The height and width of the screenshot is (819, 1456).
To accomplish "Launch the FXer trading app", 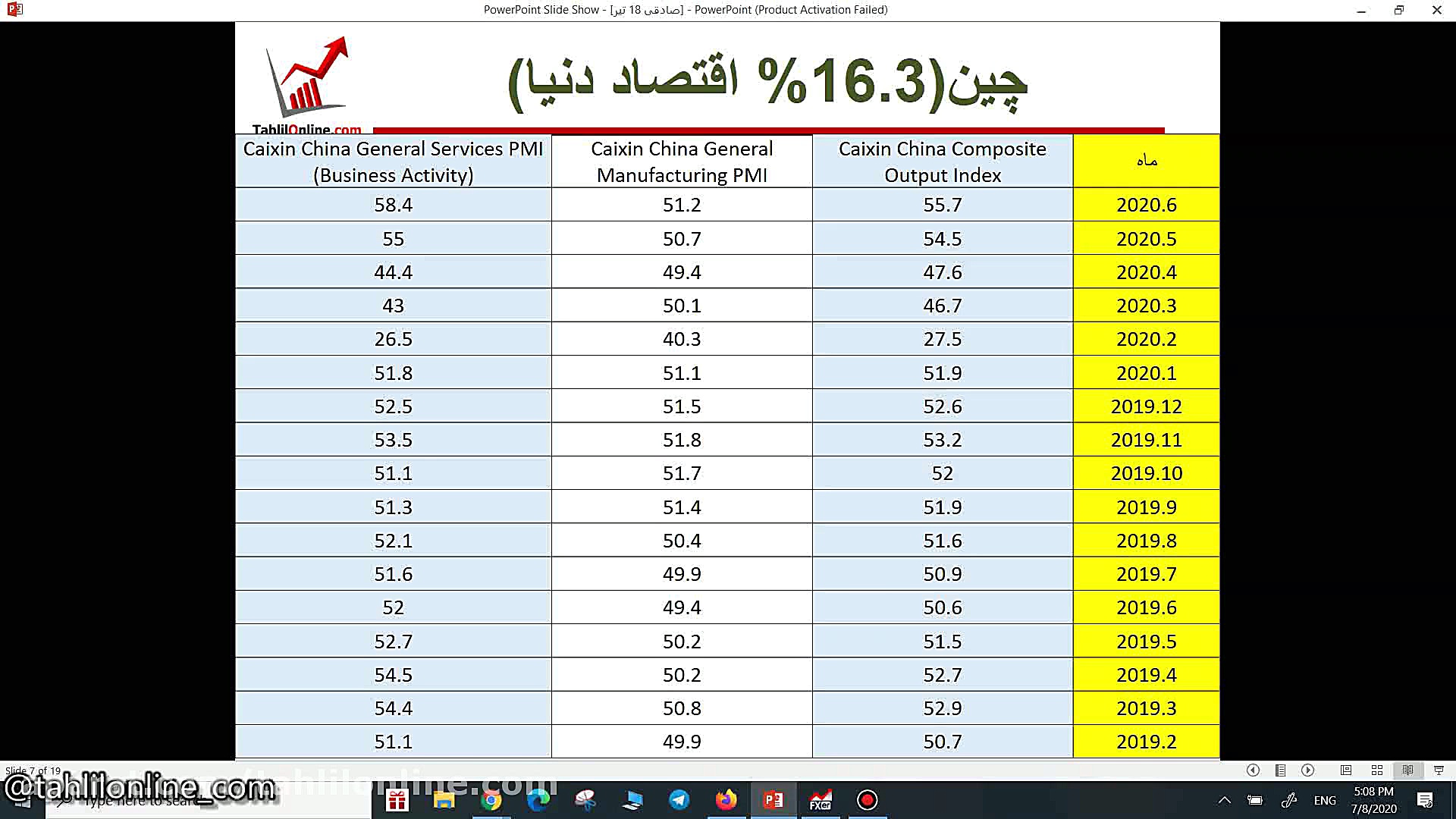I will click(x=821, y=802).
